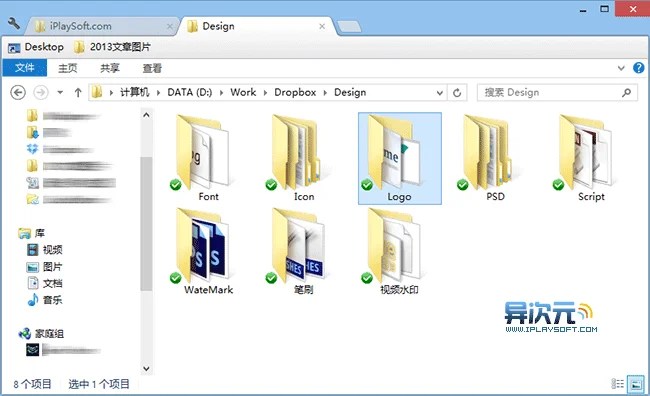Expand the arrow after DATA (D:) in path
Screen dimensions: 650x396
tap(221, 92)
